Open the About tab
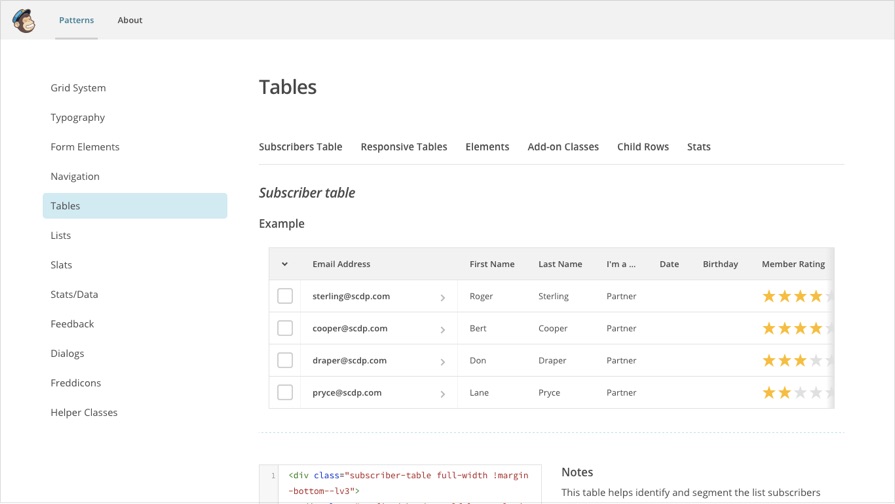The image size is (895, 504). point(130,20)
